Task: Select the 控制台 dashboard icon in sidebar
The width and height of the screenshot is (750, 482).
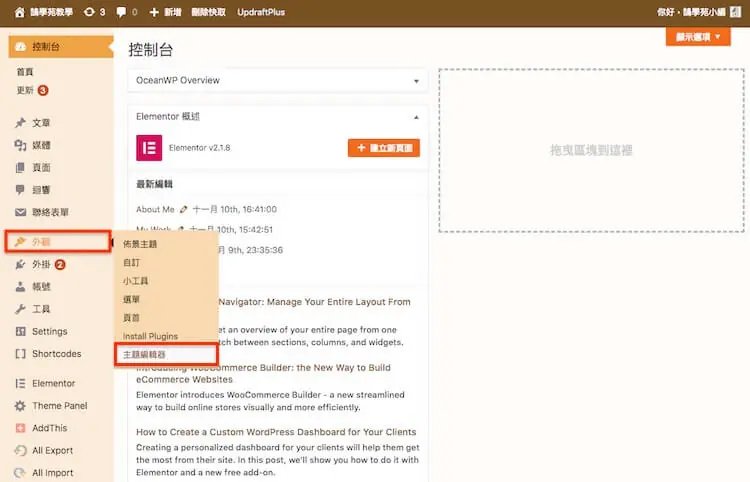Action: tap(20, 47)
